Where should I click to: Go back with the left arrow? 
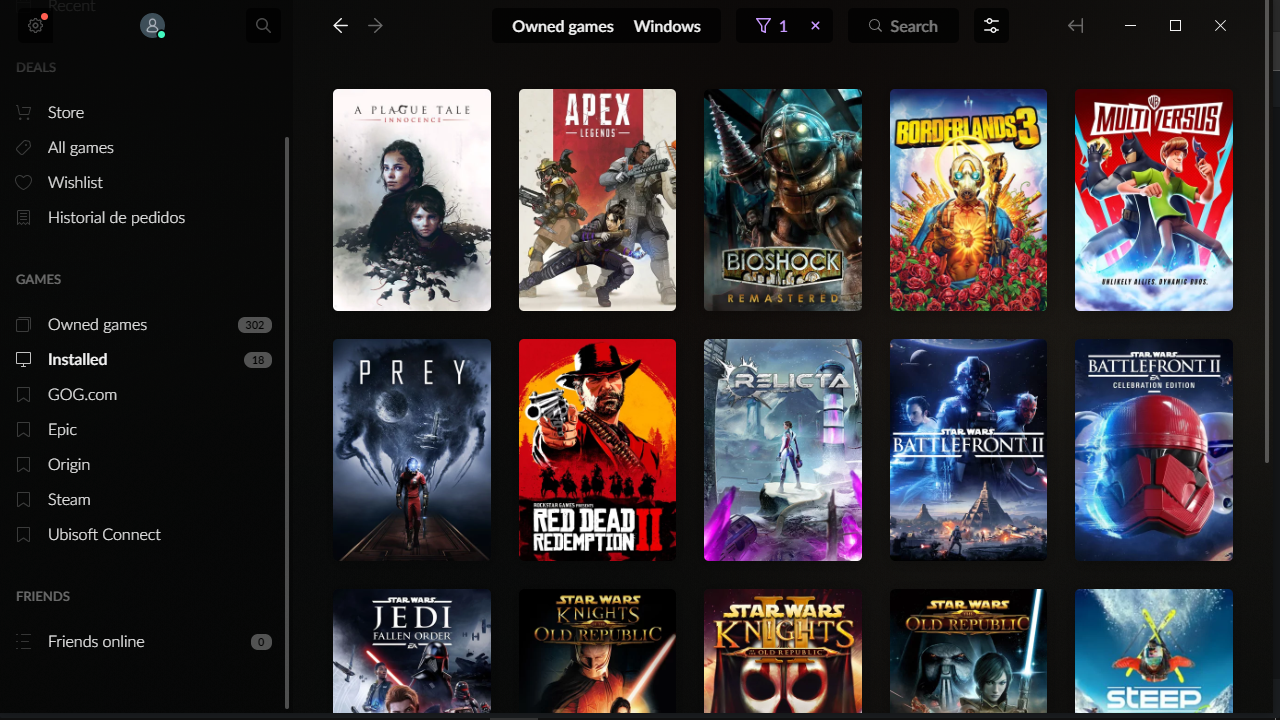coord(340,26)
